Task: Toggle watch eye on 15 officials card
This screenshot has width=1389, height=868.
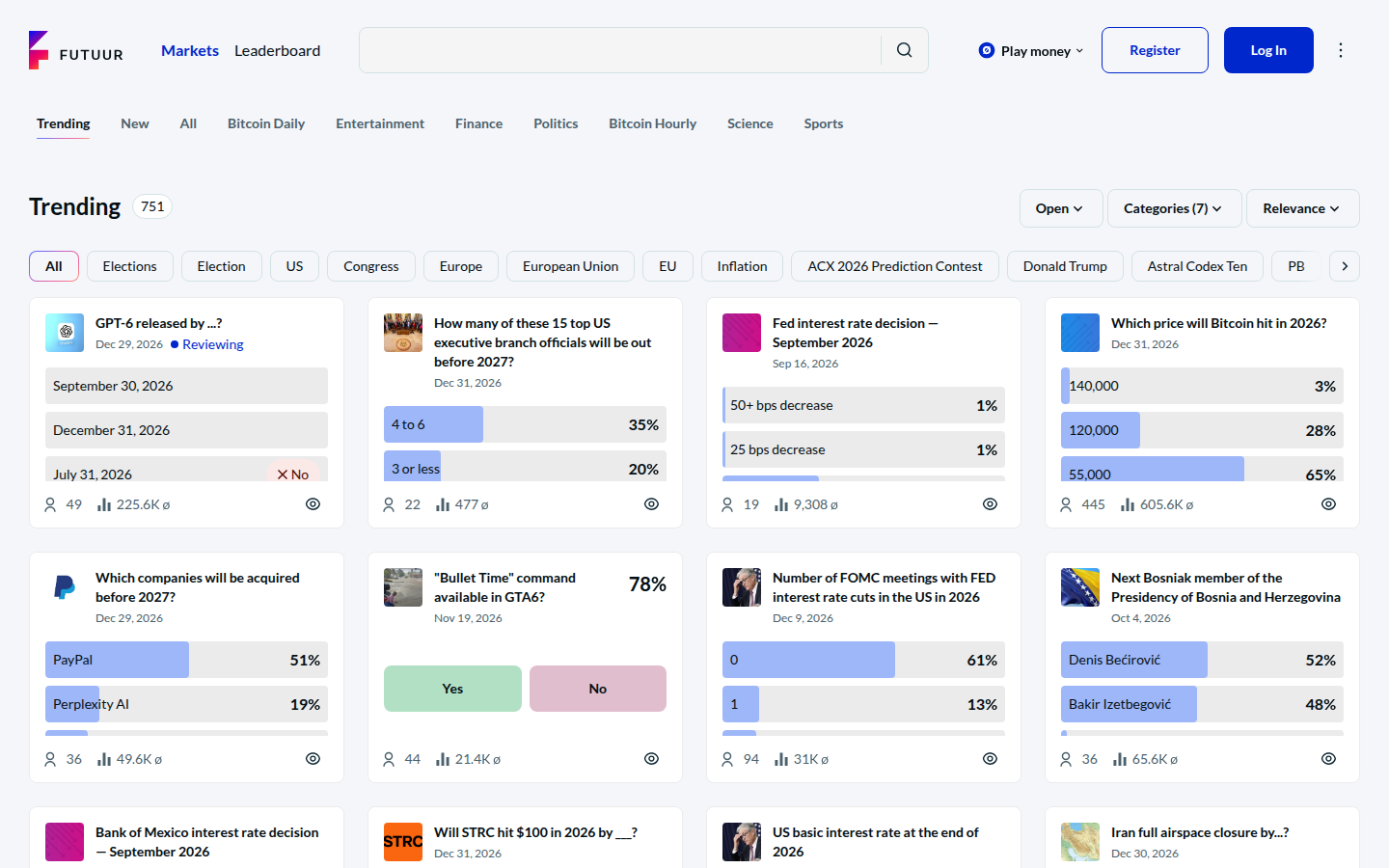Action: 651,504
